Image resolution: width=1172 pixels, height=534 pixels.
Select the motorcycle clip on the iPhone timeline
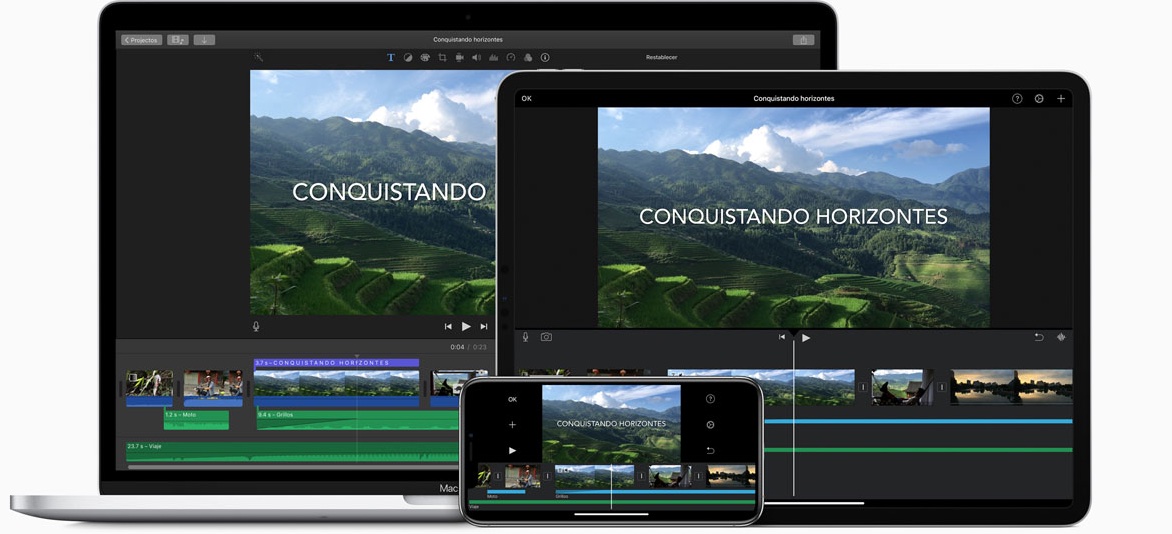click(x=522, y=476)
